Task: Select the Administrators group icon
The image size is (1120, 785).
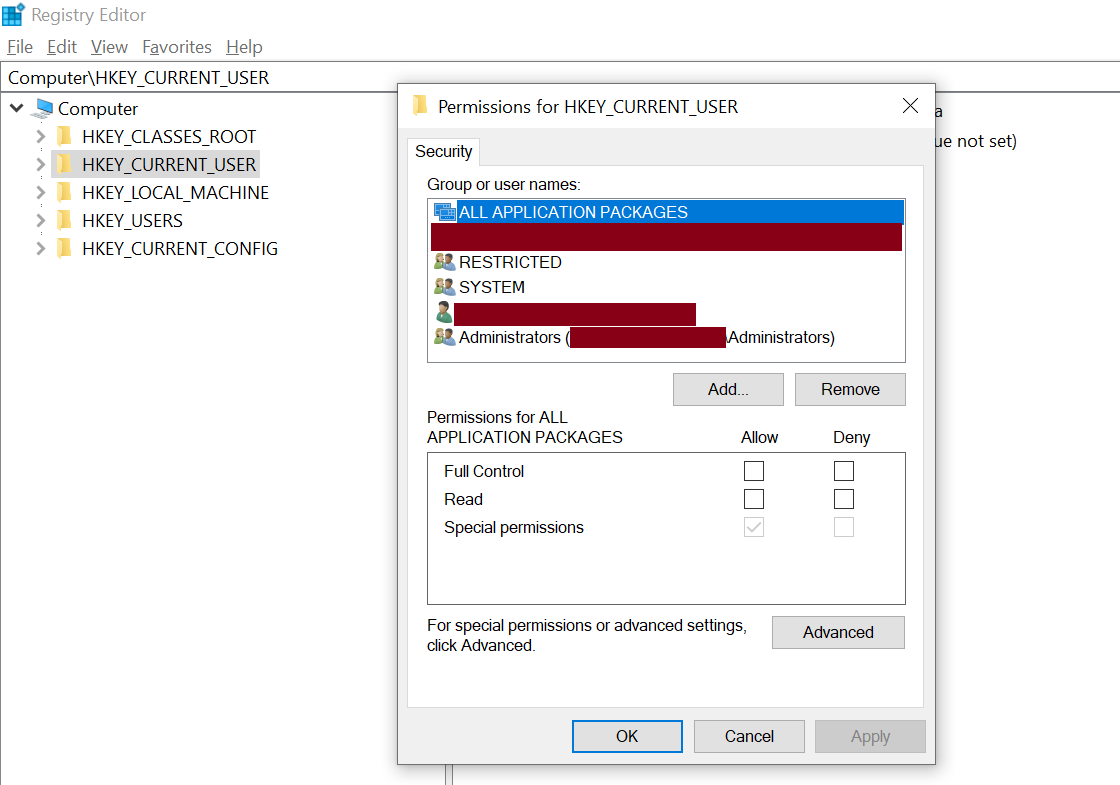Action: click(x=443, y=337)
